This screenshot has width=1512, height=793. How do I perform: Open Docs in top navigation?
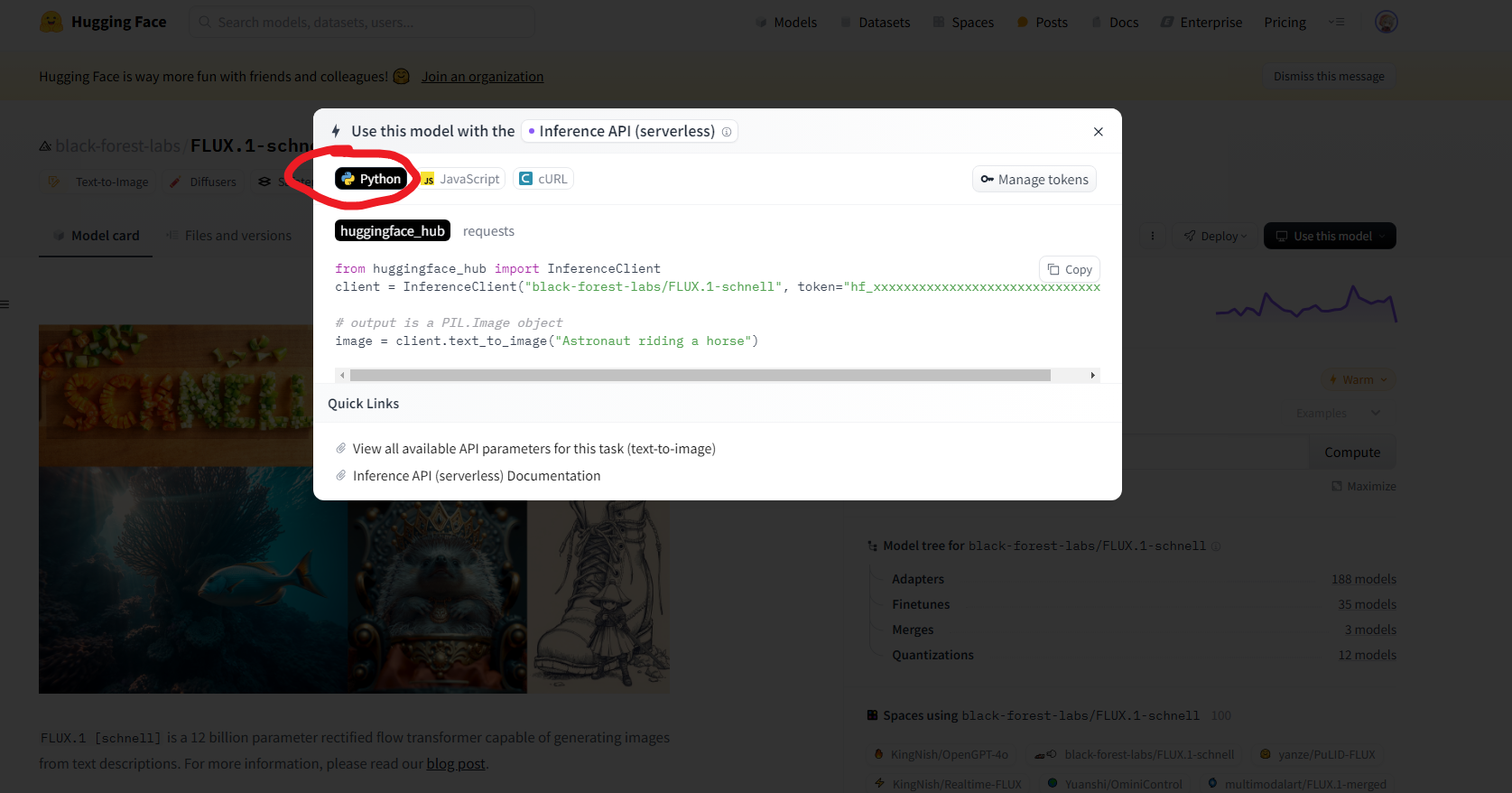coord(1115,22)
